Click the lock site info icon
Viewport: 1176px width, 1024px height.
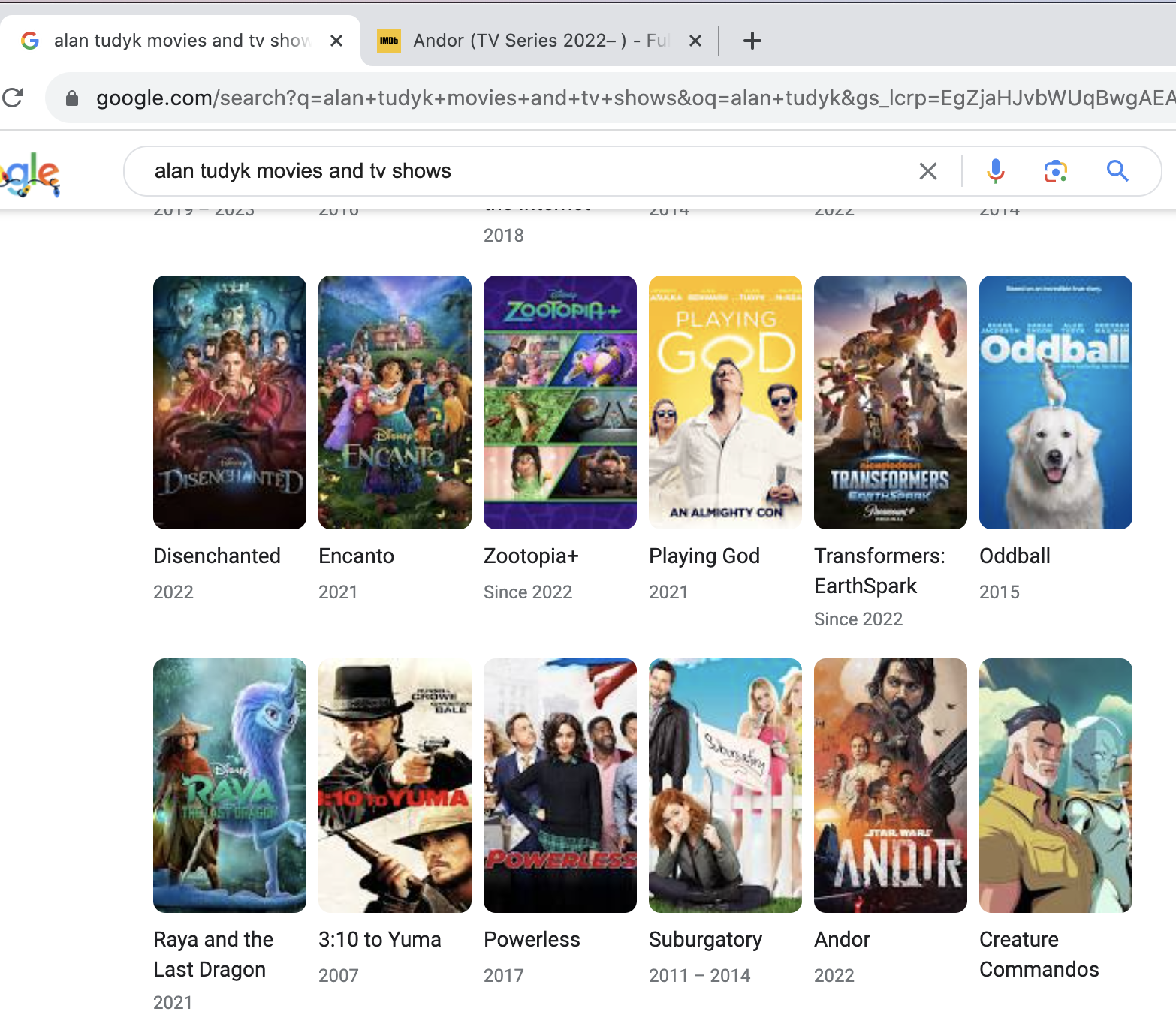[x=72, y=98]
